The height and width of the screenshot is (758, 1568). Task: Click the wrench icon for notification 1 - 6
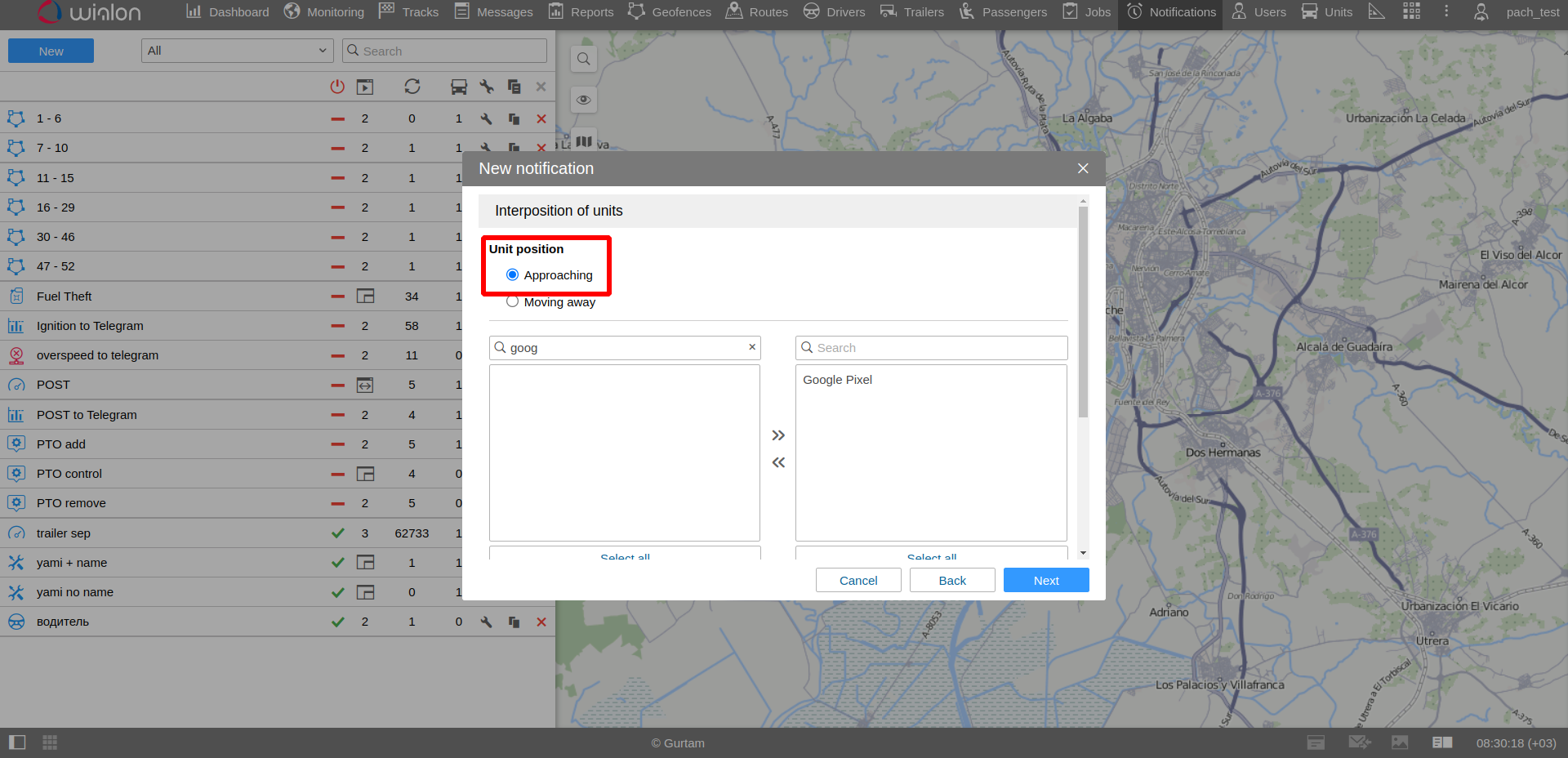click(486, 118)
